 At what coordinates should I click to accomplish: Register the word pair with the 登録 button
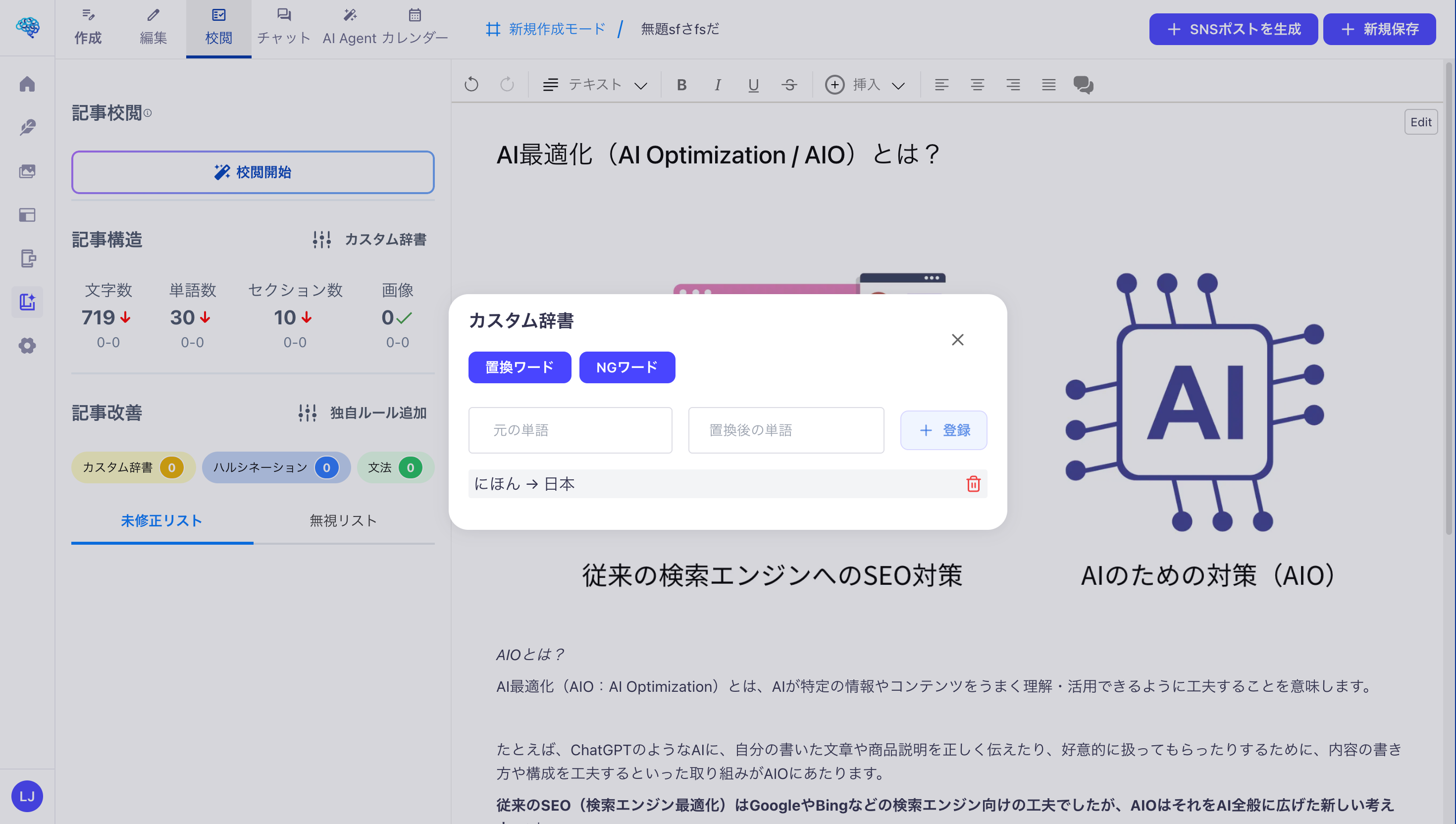point(943,430)
